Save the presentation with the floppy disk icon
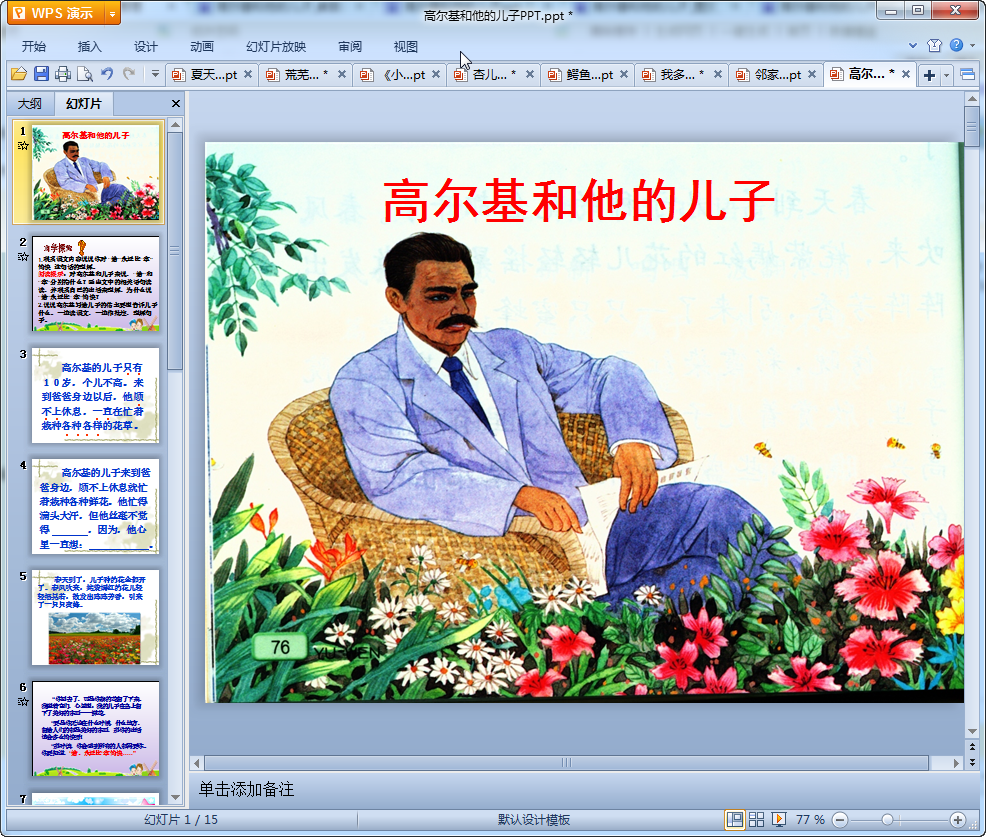 [x=42, y=74]
